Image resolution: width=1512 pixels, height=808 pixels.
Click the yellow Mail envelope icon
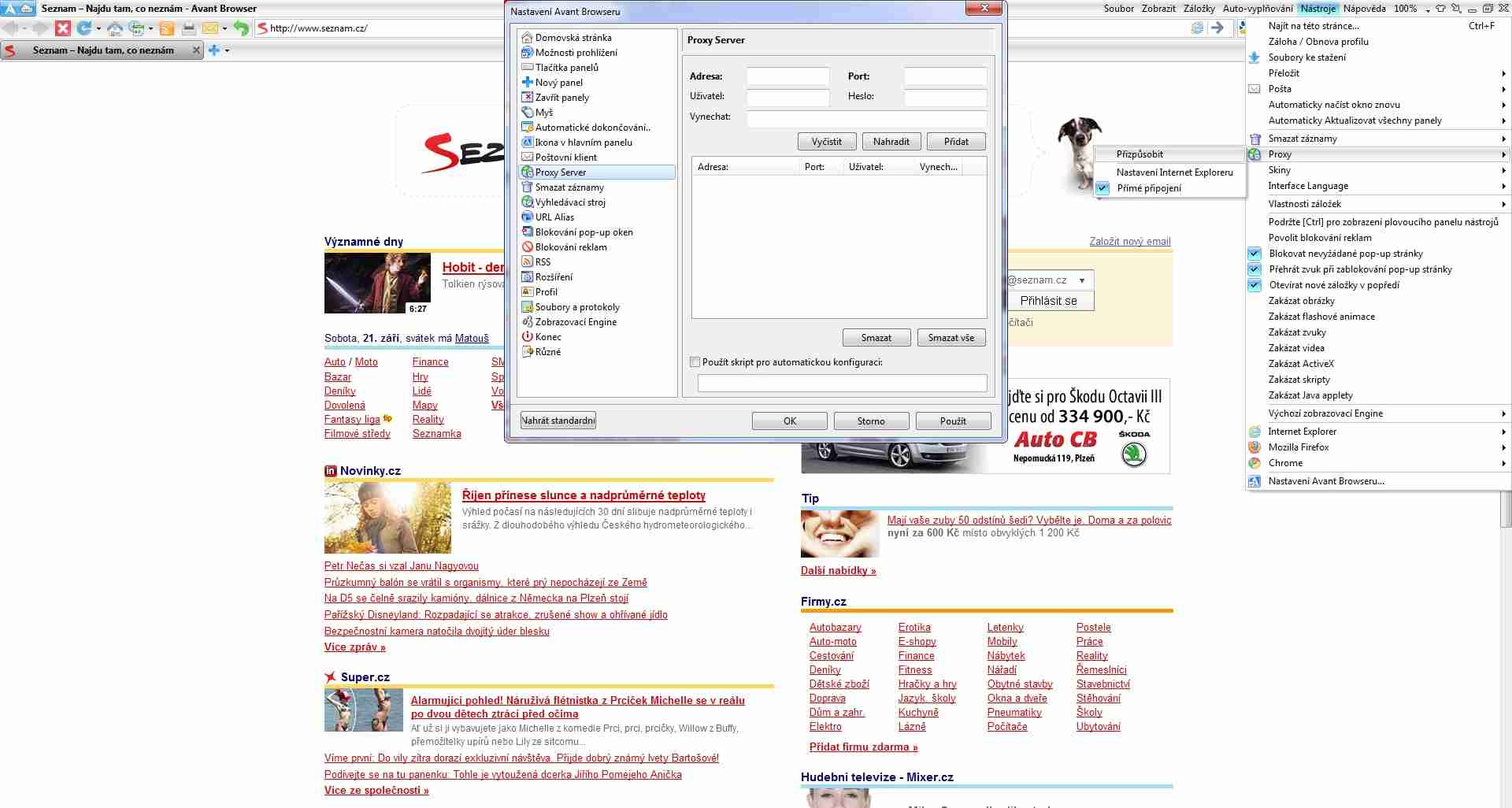(210, 28)
